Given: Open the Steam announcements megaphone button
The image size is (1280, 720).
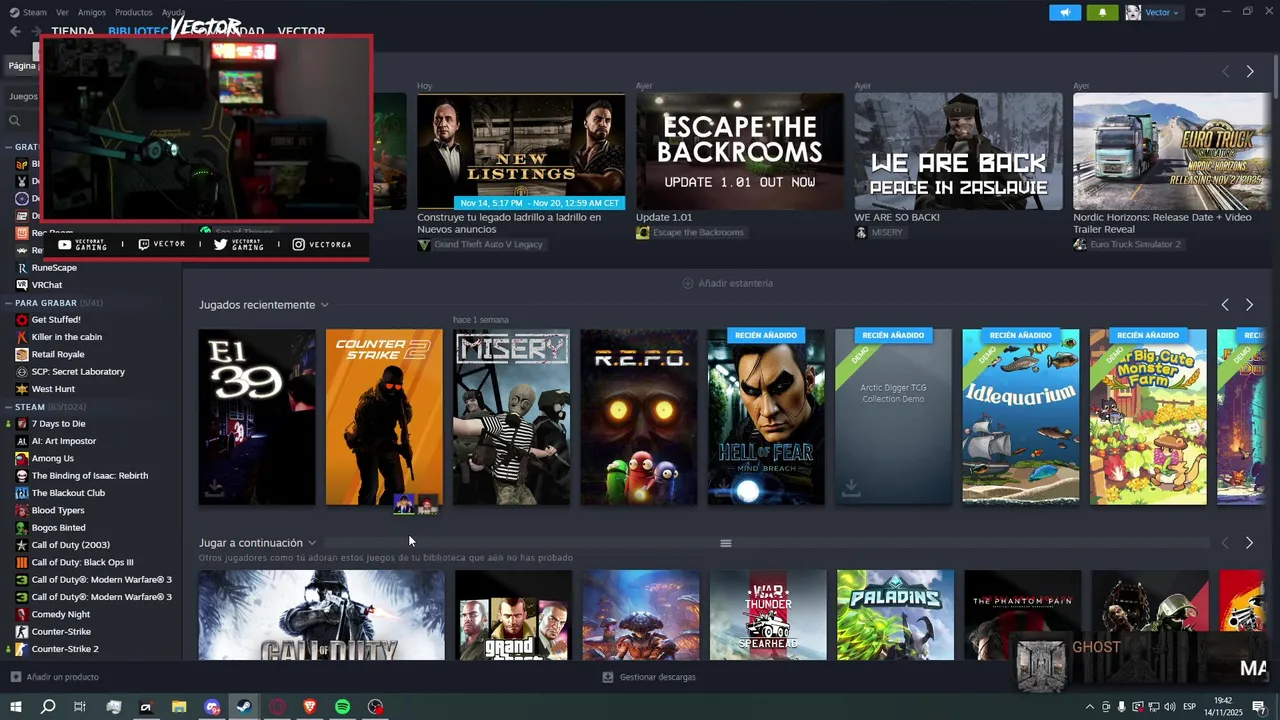Looking at the screenshot, I should [1065, 12].
